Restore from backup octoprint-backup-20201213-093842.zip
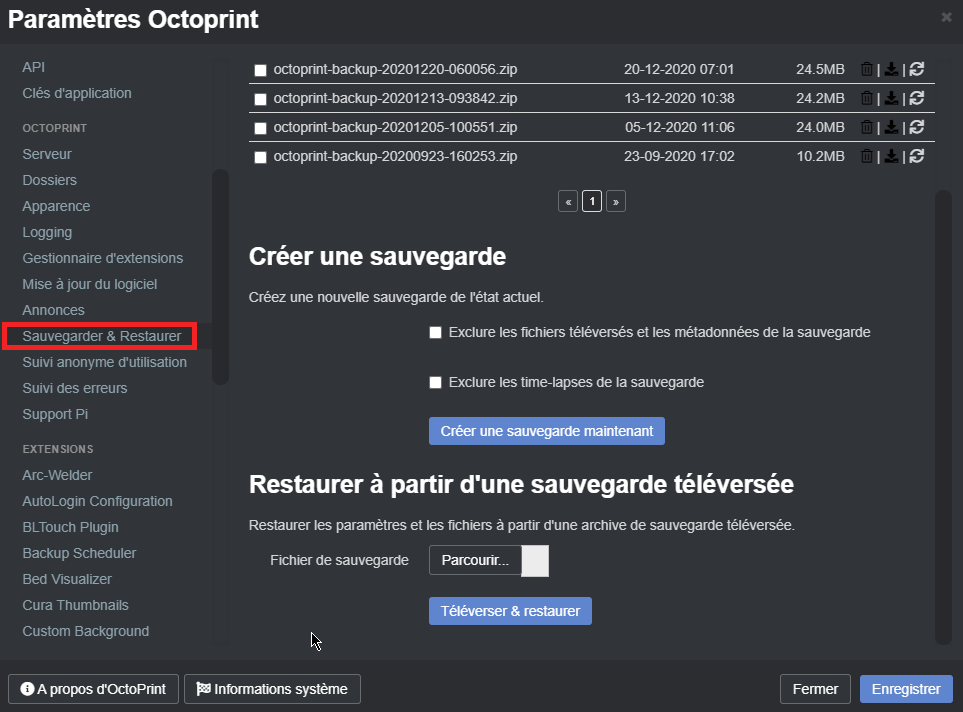This screenshot has height=712, width=963. click(917, 98)
